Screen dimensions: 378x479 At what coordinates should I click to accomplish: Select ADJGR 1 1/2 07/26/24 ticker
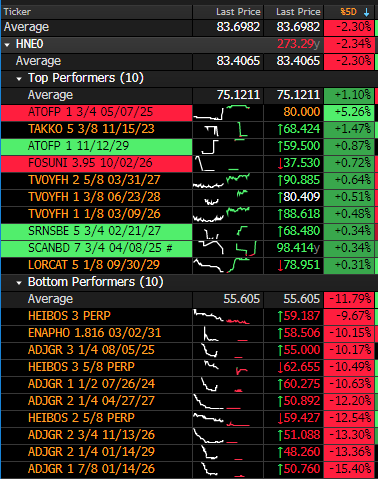tap(91, 384)
